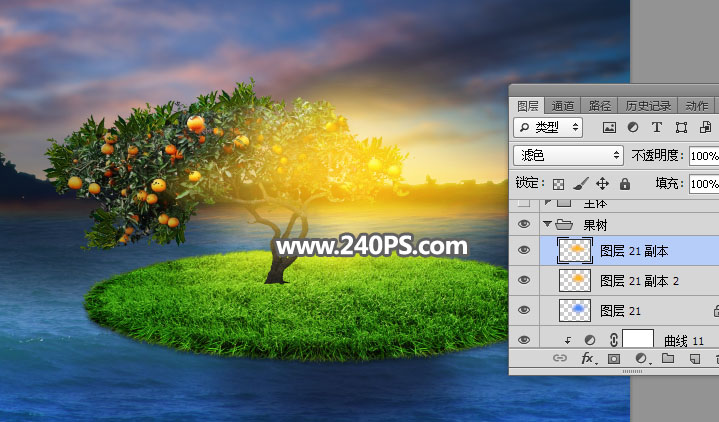This screenshot has height=422, width=719.
Task: Select blue thumbnail of 图层 21
Action: tap(575, 310)
